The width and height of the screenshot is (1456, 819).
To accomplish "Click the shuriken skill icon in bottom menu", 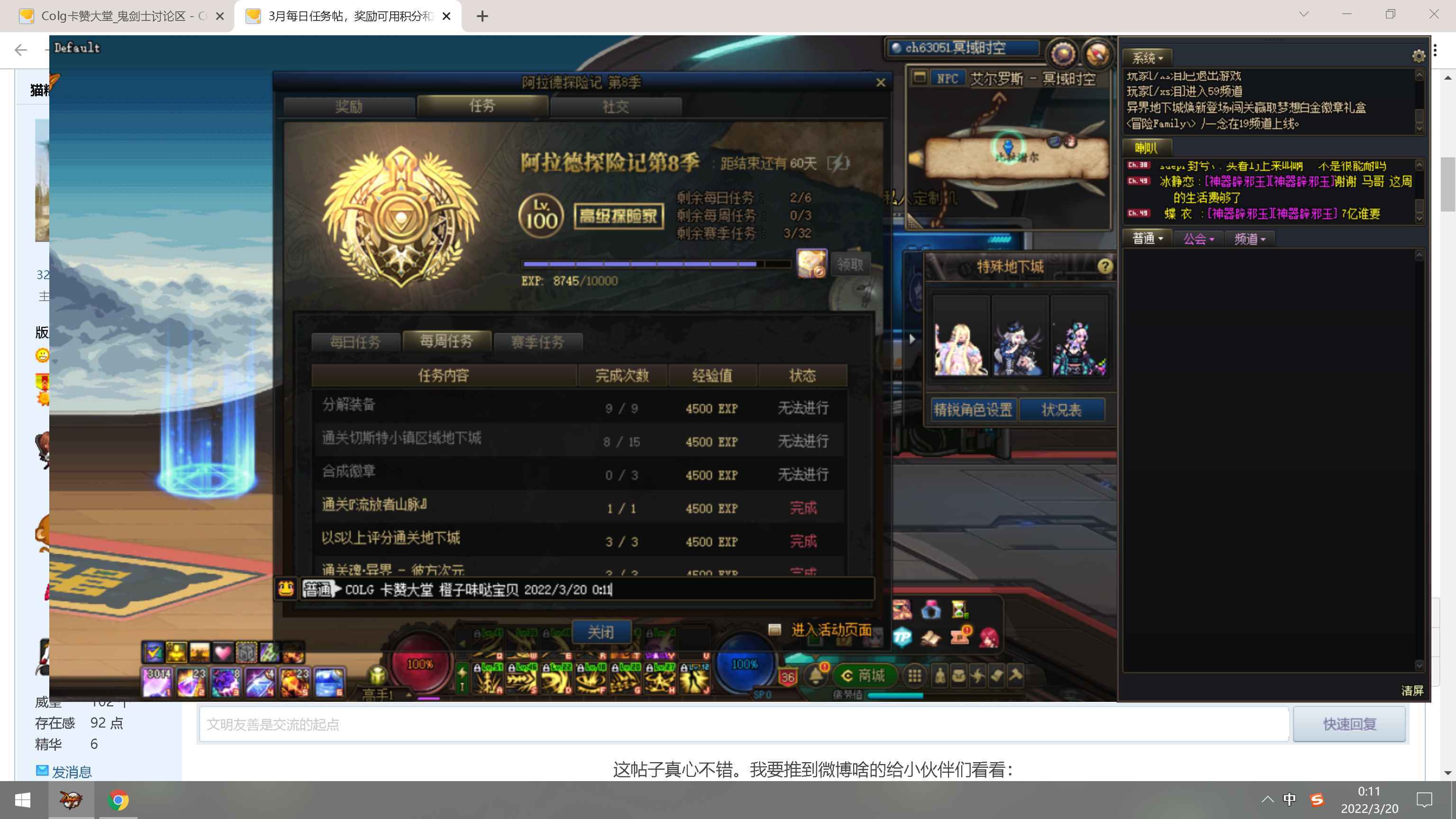I will click(x=978, y=675).
